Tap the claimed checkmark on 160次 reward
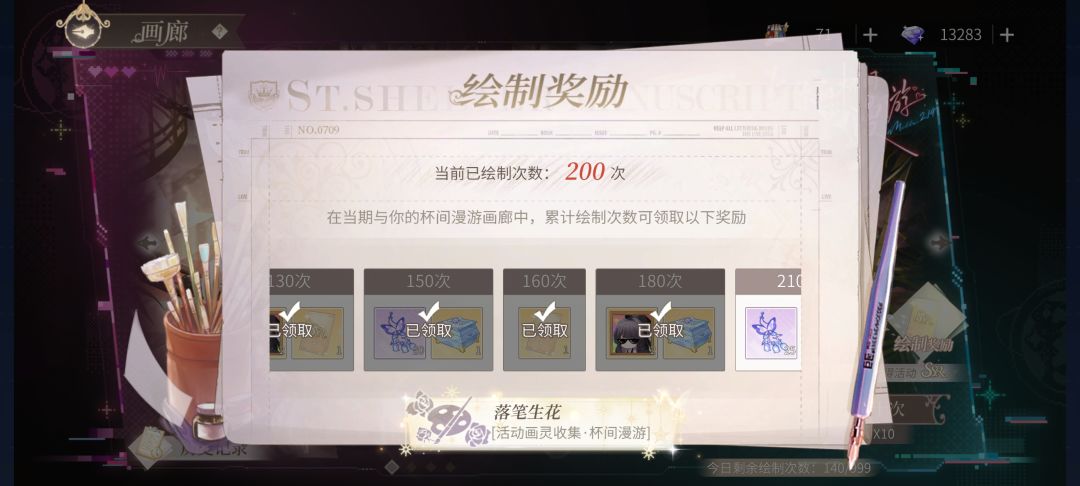Screen dimensions: 1080x486 click(544, 312)
